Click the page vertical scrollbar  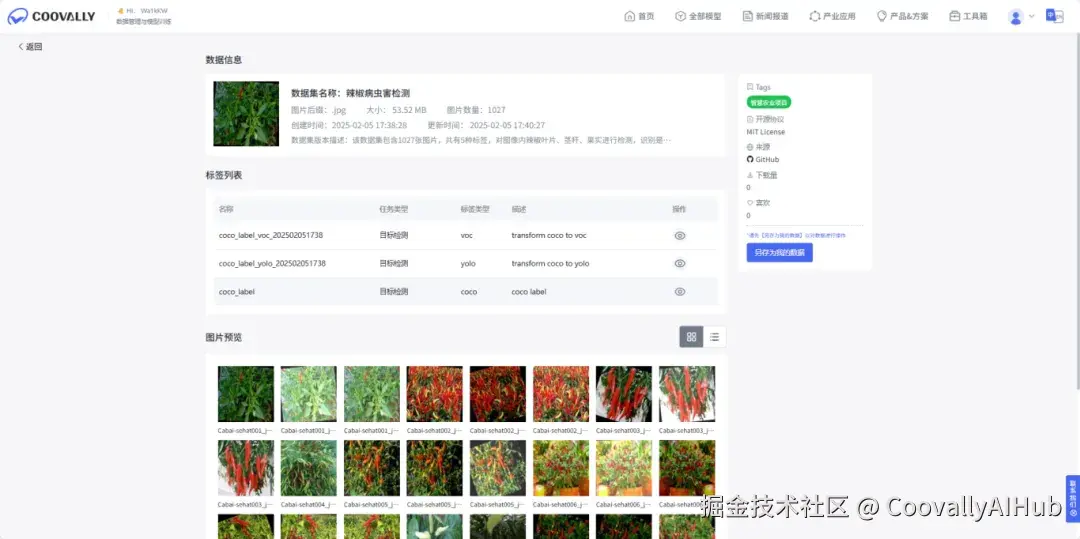(x=1077, y=213)
